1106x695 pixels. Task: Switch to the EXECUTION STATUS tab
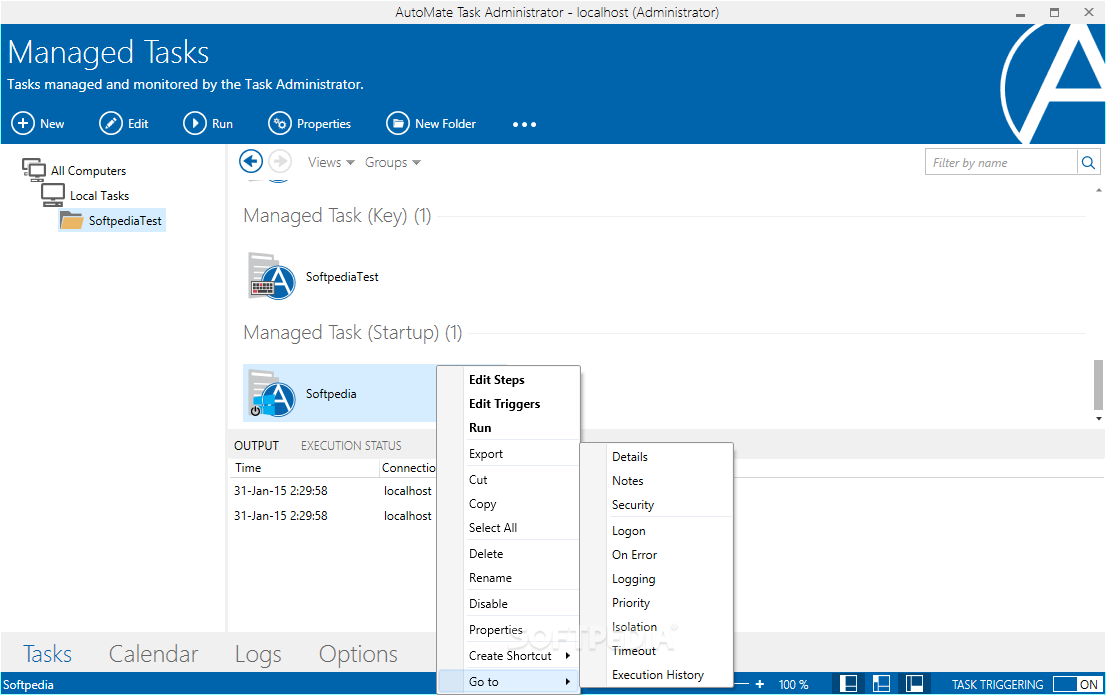351,446
